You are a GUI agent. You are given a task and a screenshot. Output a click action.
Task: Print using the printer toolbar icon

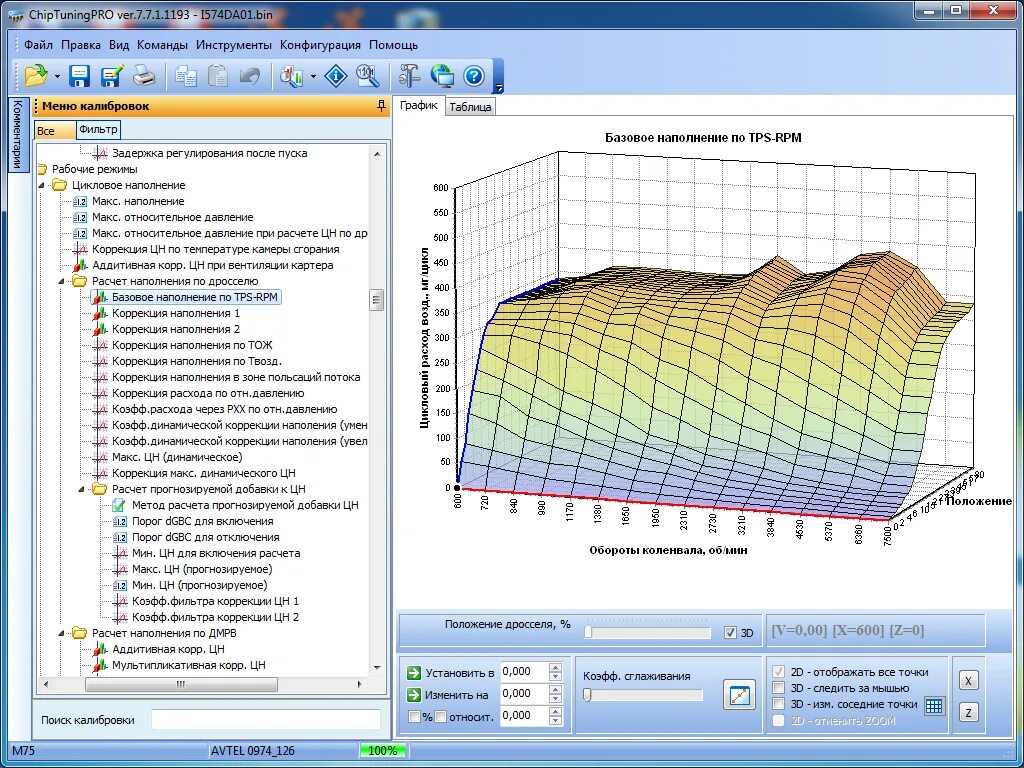144,76
